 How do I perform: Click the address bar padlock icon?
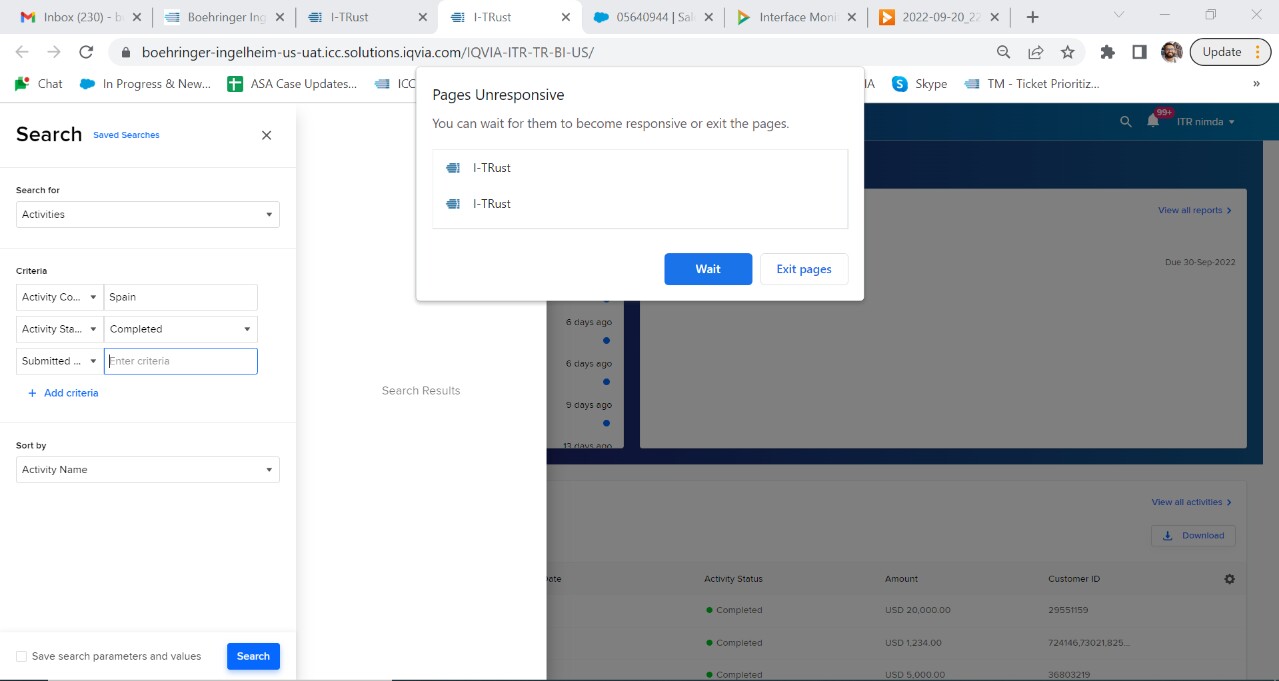125,52
